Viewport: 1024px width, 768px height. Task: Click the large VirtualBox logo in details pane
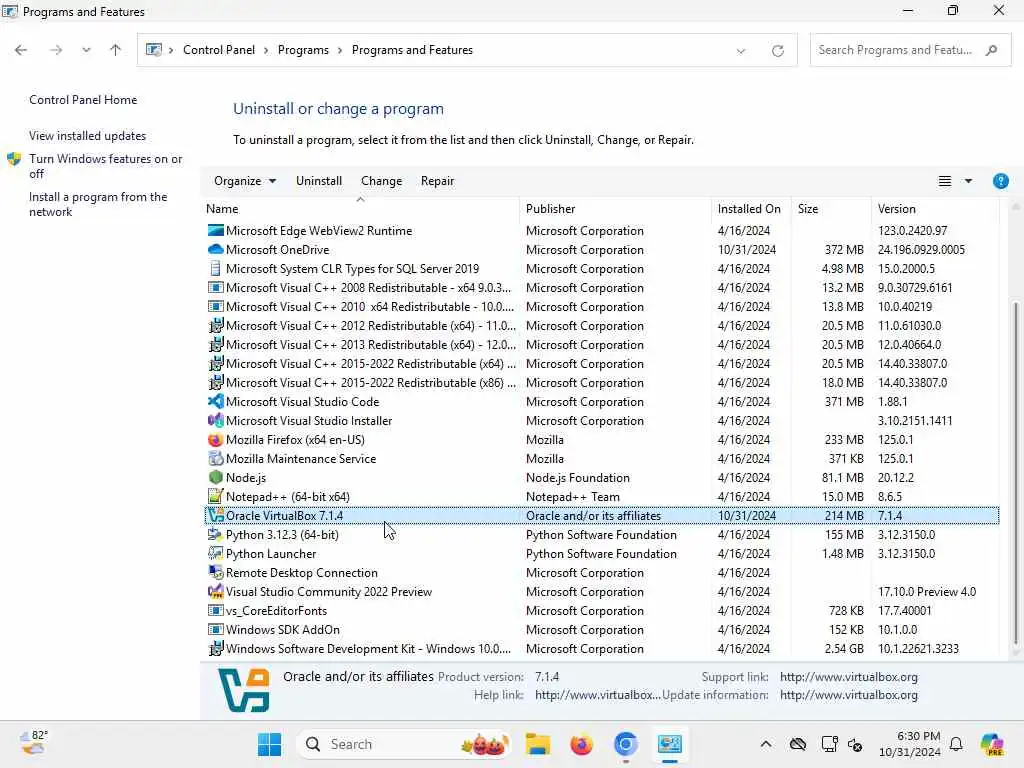tap(244, 690)
